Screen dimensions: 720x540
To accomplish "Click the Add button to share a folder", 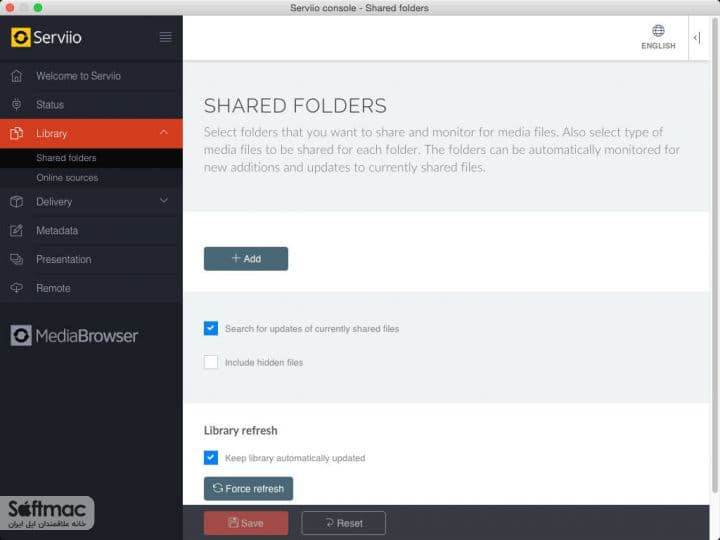I will click(246, 259).
